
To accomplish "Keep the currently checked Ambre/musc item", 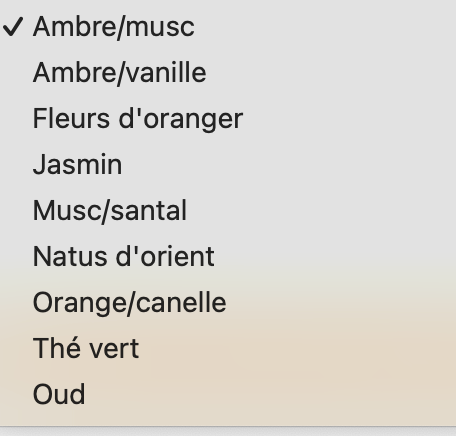I will (228, 27).
